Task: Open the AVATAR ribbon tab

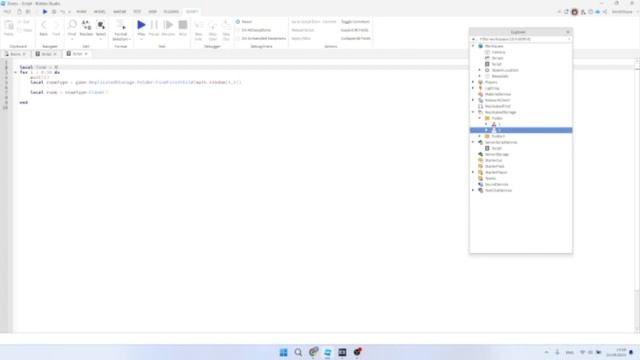Action: coord(120,12)
